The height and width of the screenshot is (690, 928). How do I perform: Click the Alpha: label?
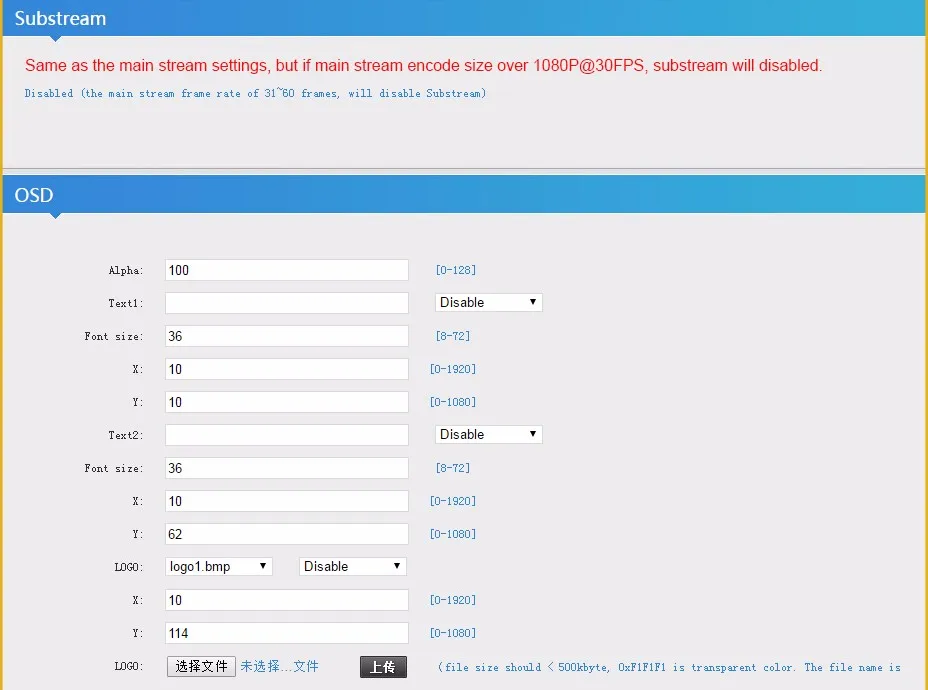125,270
